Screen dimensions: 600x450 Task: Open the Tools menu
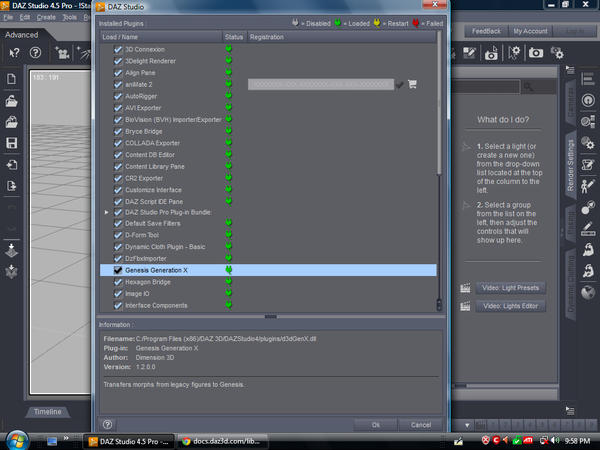click(x=69, y=17)
